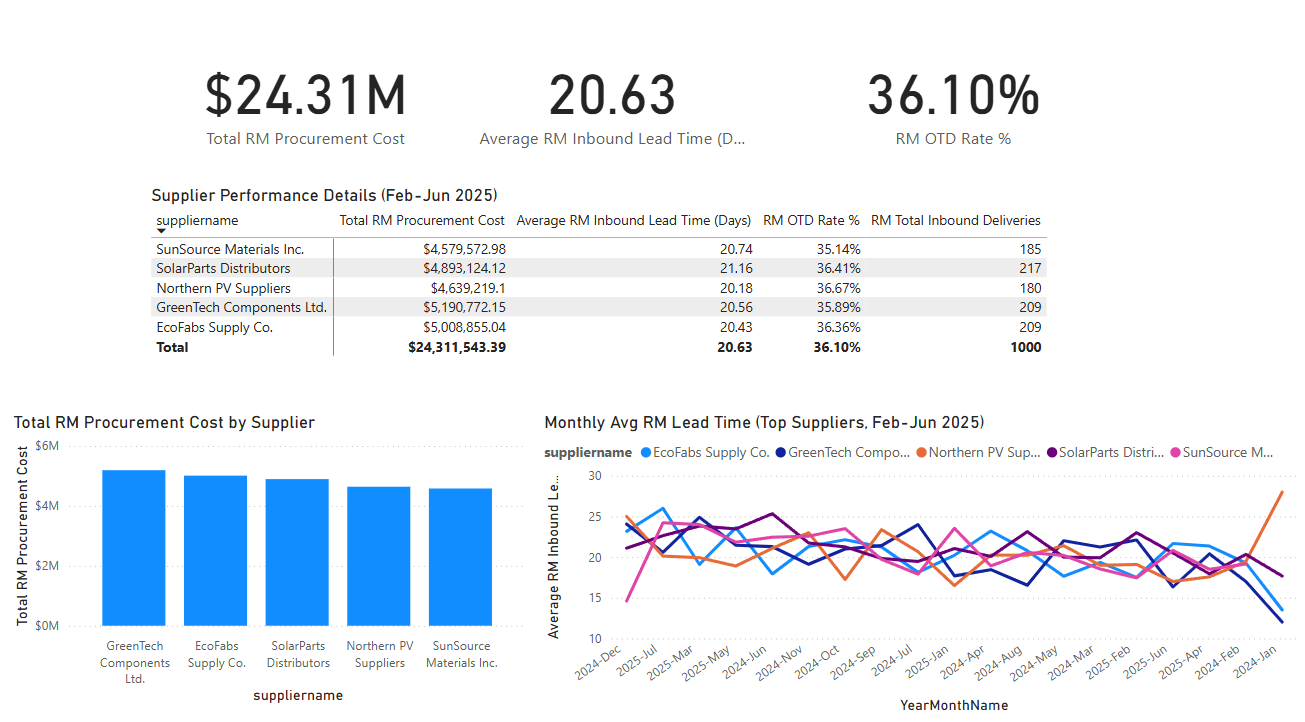
Task: Select the SunSource Materials Inc. table row
Action: [x=400, y=249]
